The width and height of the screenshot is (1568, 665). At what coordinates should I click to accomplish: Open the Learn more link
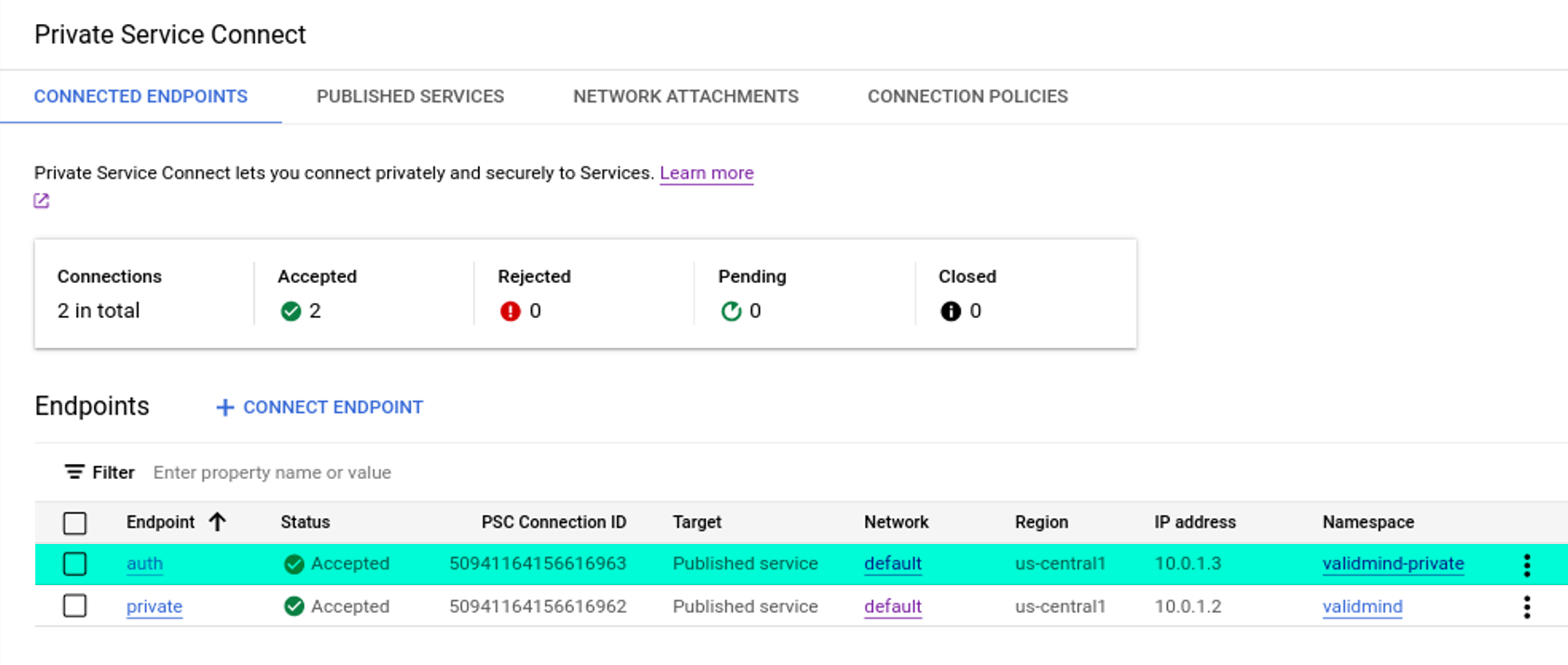click(706, 173)
